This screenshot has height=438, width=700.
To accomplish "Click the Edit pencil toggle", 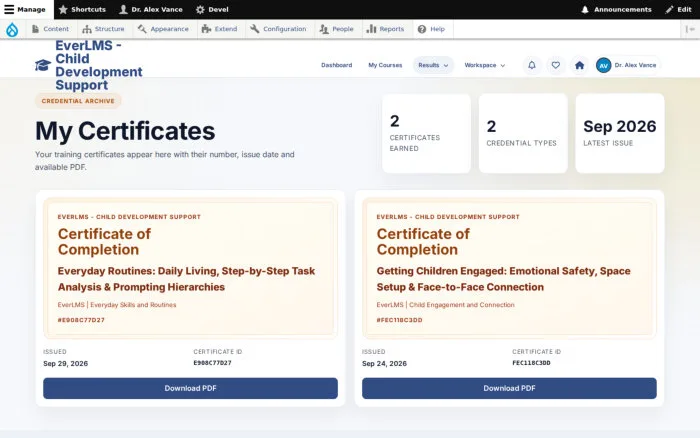I will click(678, 9).
